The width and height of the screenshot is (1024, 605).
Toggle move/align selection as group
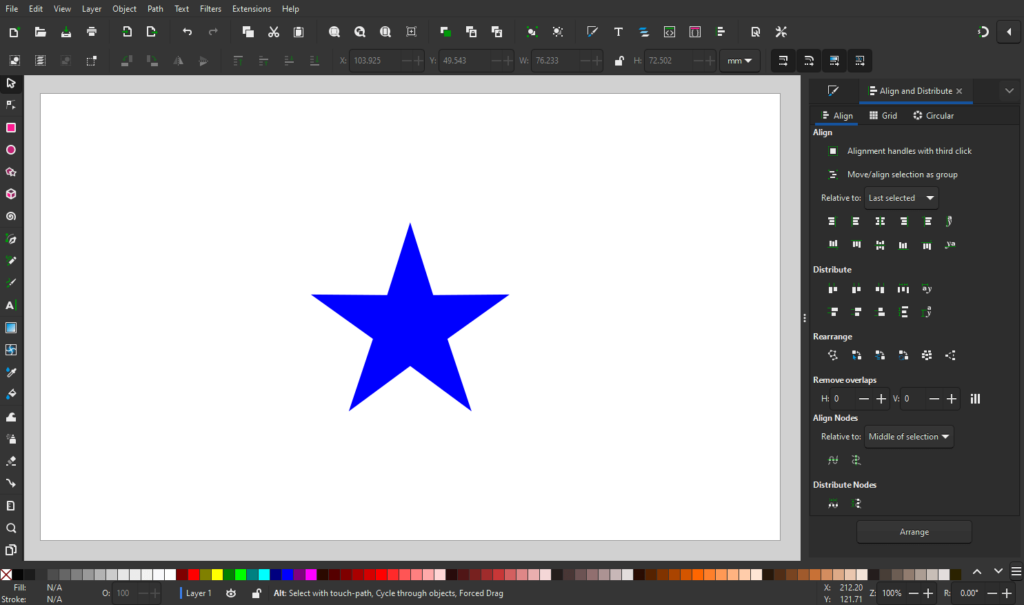click(832, 173)
